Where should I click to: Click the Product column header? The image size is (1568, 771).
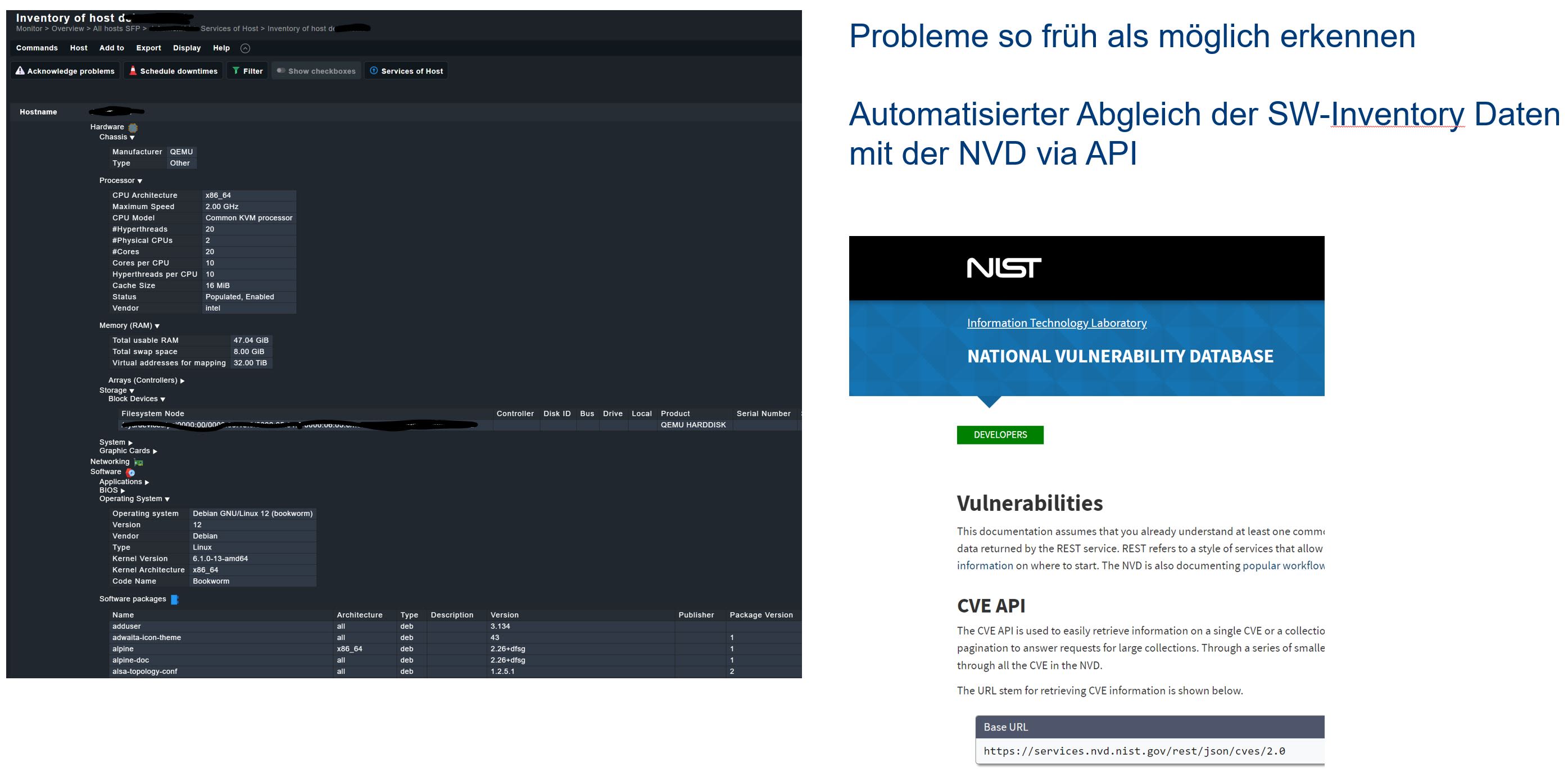675,414
